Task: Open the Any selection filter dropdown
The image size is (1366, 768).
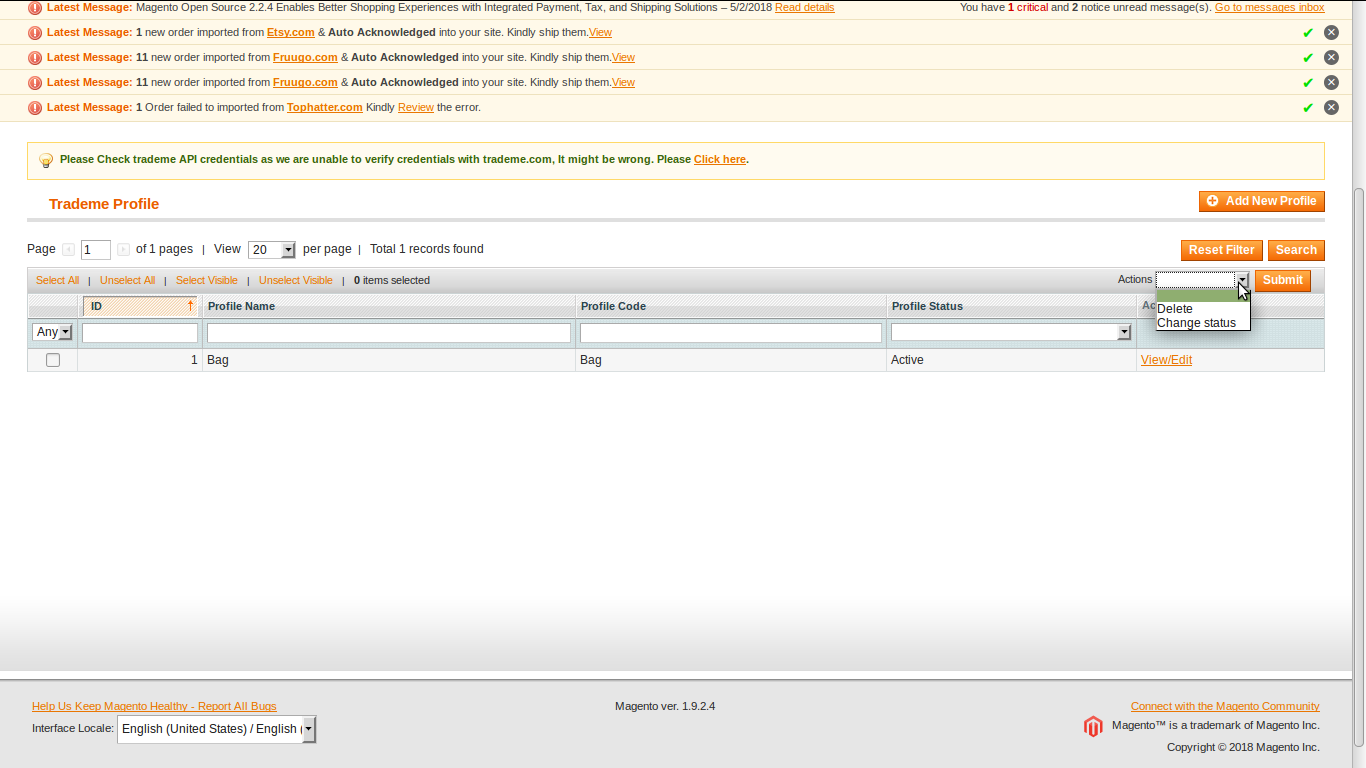Action: click(53, 332)
